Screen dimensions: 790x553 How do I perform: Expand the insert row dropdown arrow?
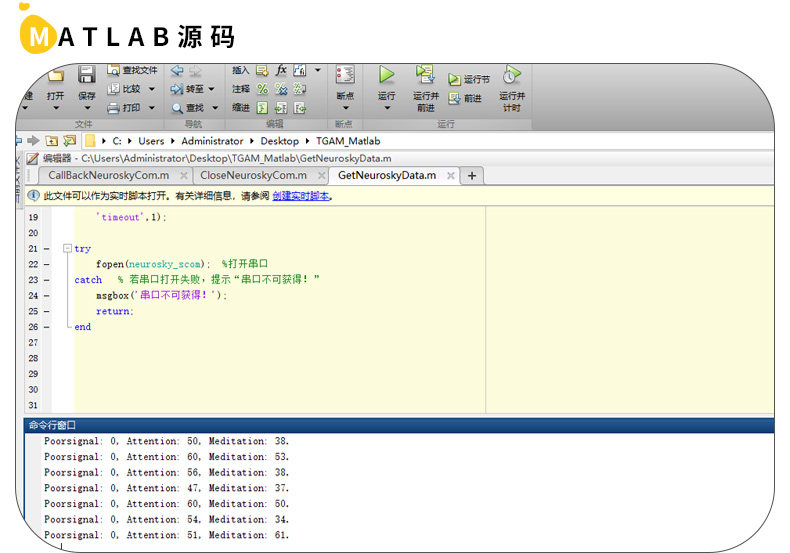coord(318,70)
